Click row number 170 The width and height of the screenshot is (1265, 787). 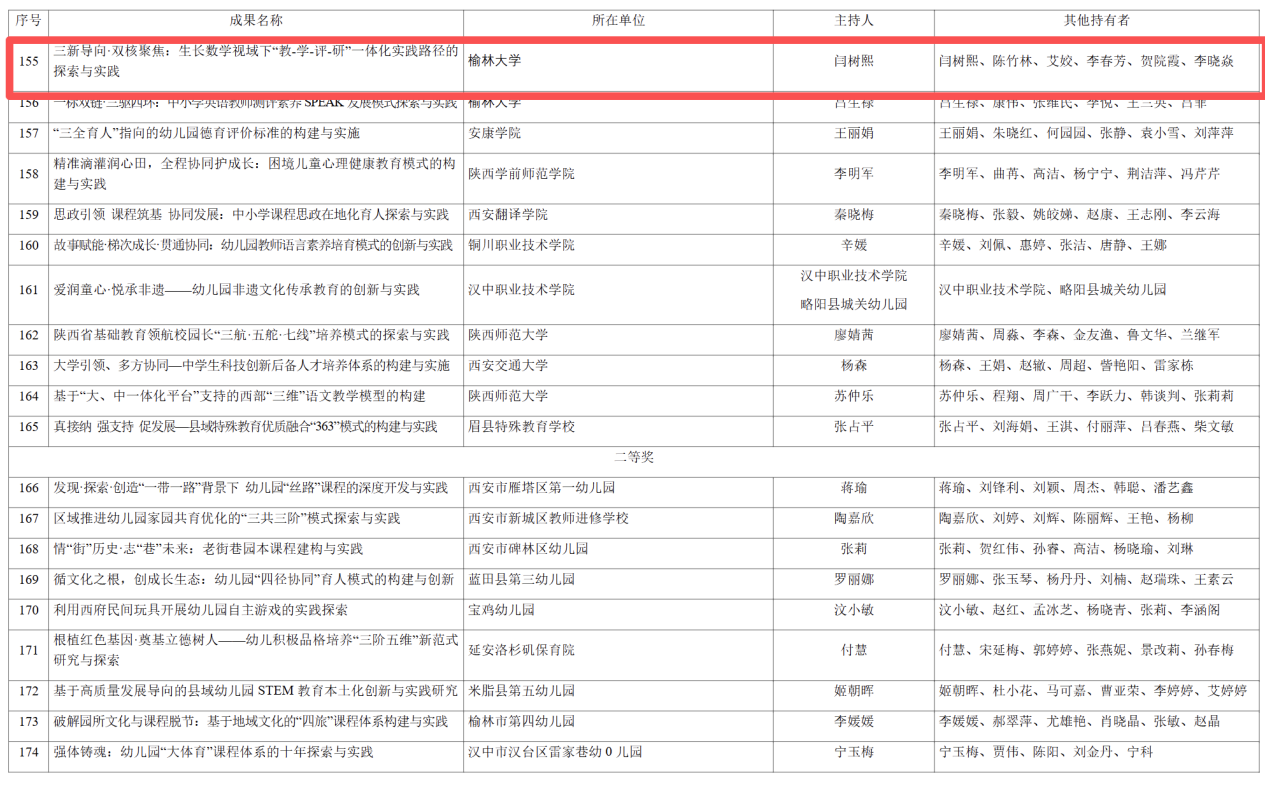(x=29, y=610)
